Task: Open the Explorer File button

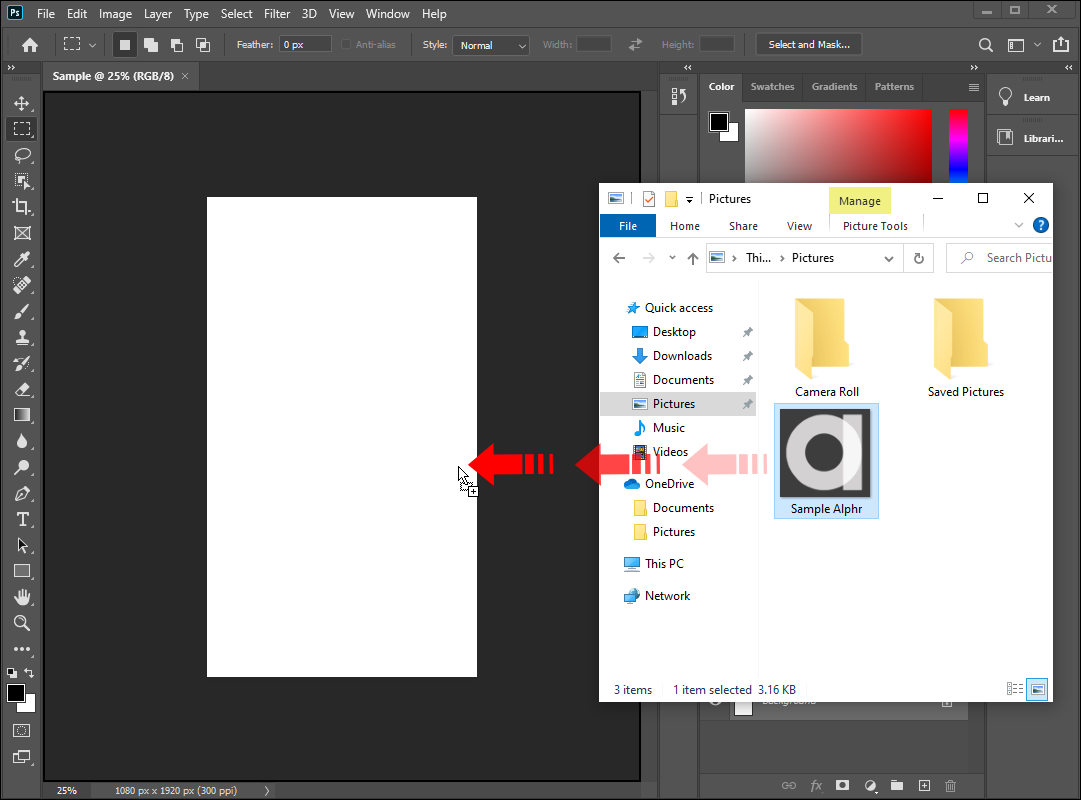Action: [x=627, y=226]
